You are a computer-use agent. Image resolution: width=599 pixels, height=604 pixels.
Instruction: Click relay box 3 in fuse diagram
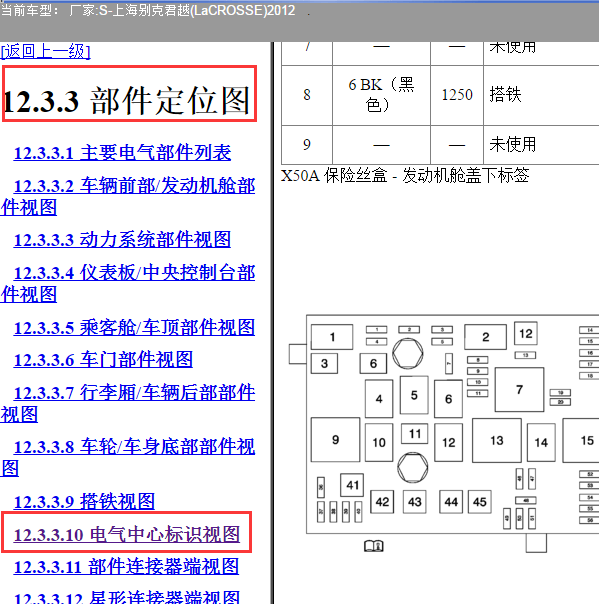324,363
